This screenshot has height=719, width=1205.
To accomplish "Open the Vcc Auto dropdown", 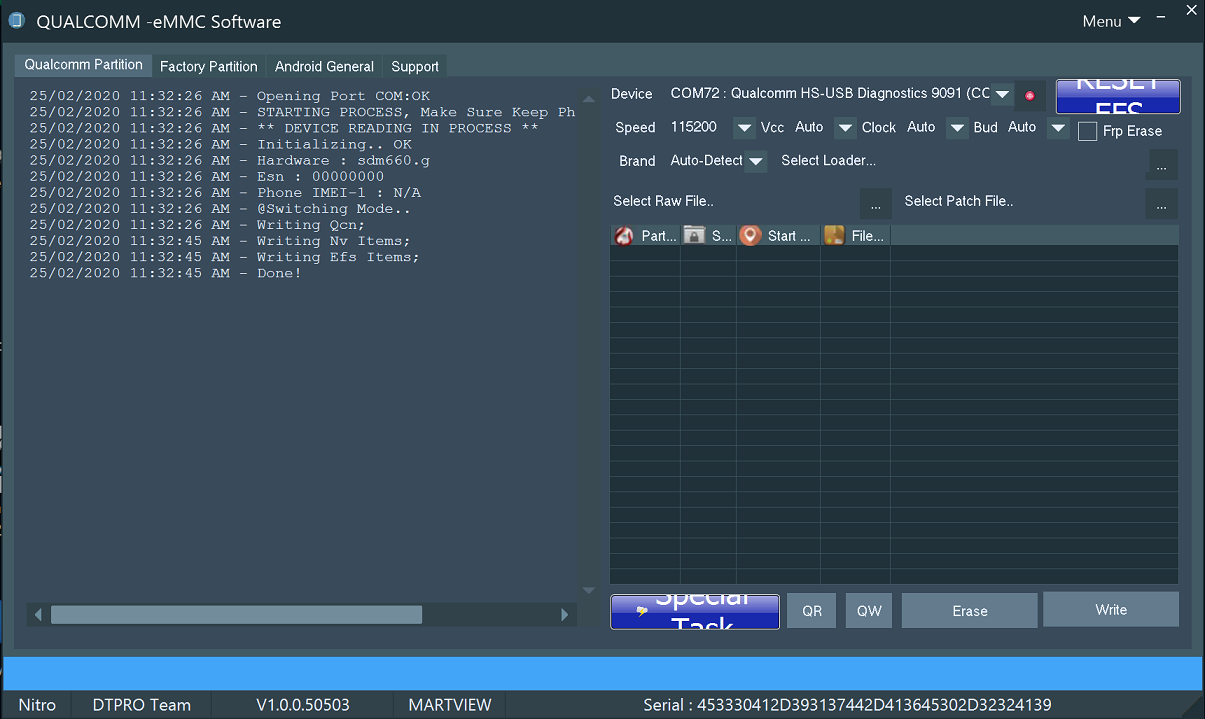I will pyautogui.click(x=846, y=128).
